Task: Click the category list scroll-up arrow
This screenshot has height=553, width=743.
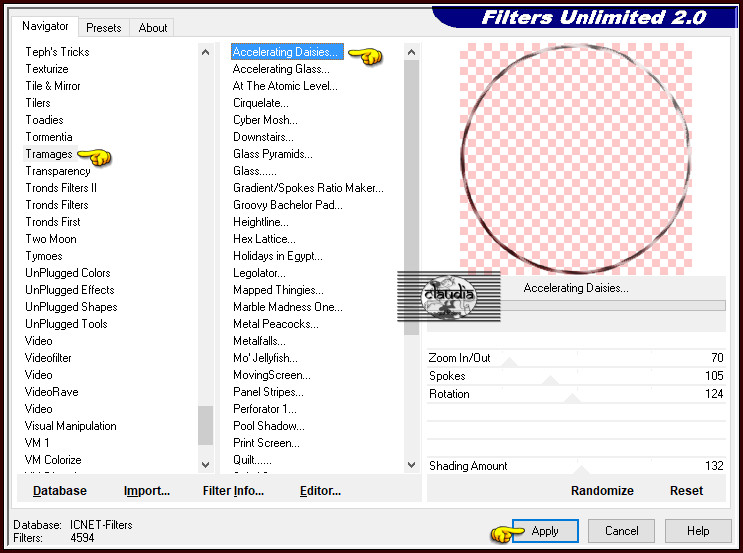Action: pyautogui.click(x=206, y=52)
